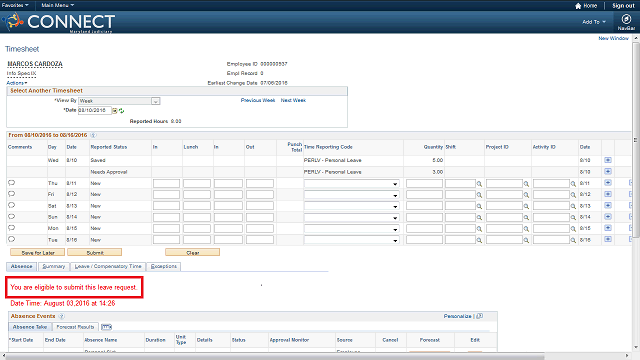Image resolution: width=640 pixels, height=360 pixels.
Task: Look up Activity ID for Thu 8/11 row
Action: pos(573,184)
